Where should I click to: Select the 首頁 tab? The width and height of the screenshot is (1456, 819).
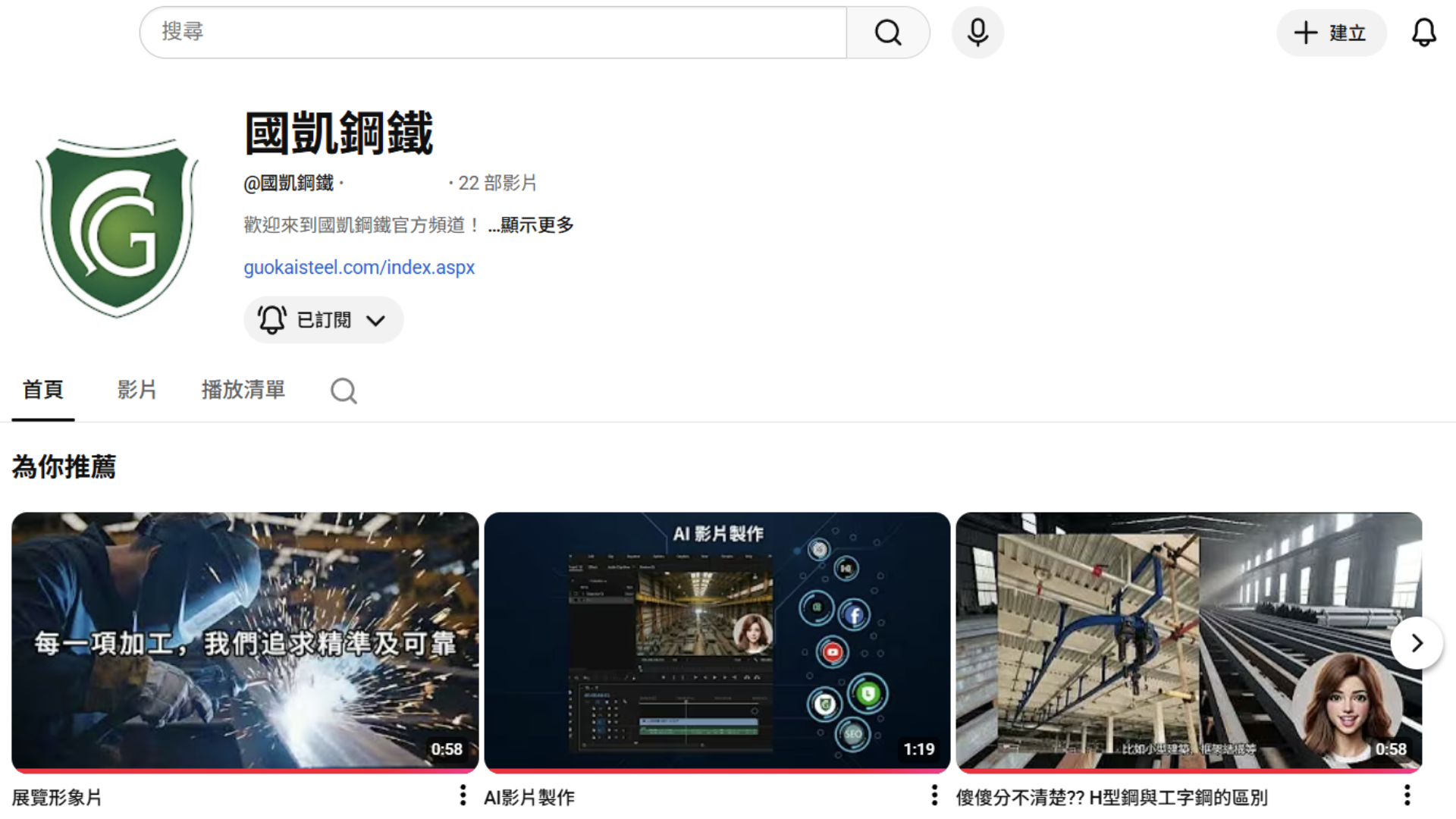point(42,390)
